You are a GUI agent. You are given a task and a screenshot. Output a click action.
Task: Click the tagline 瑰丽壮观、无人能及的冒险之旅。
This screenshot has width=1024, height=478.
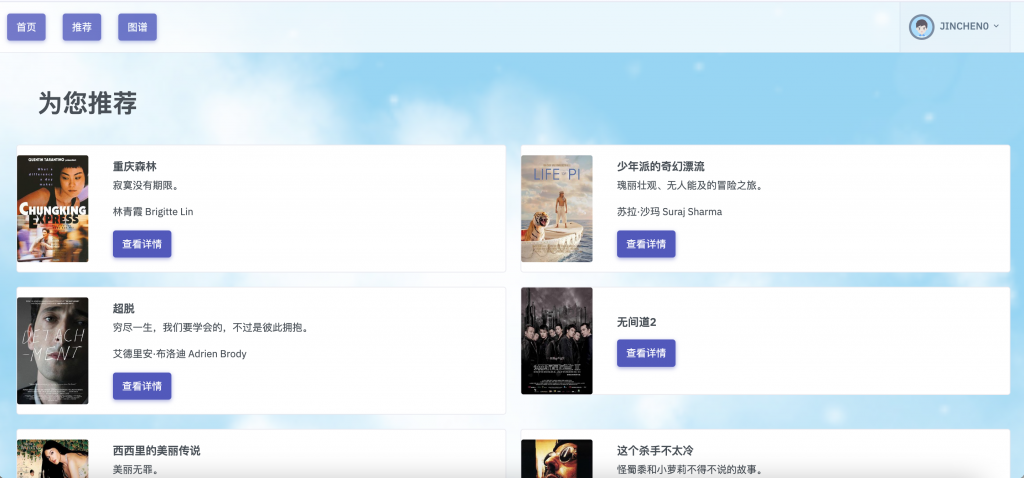(x=690, y=185)
